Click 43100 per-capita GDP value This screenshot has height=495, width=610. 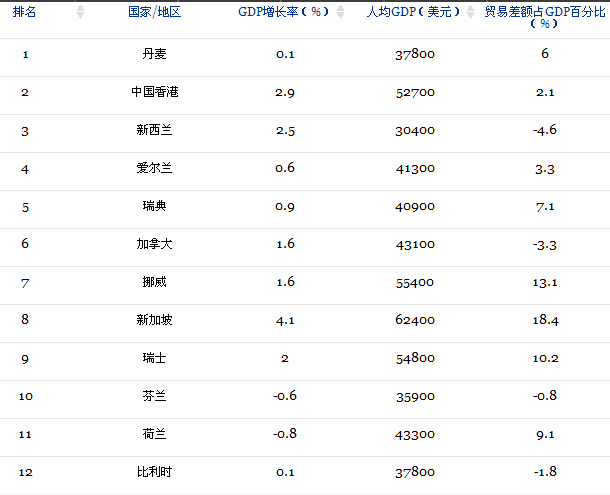pos(415,244)
